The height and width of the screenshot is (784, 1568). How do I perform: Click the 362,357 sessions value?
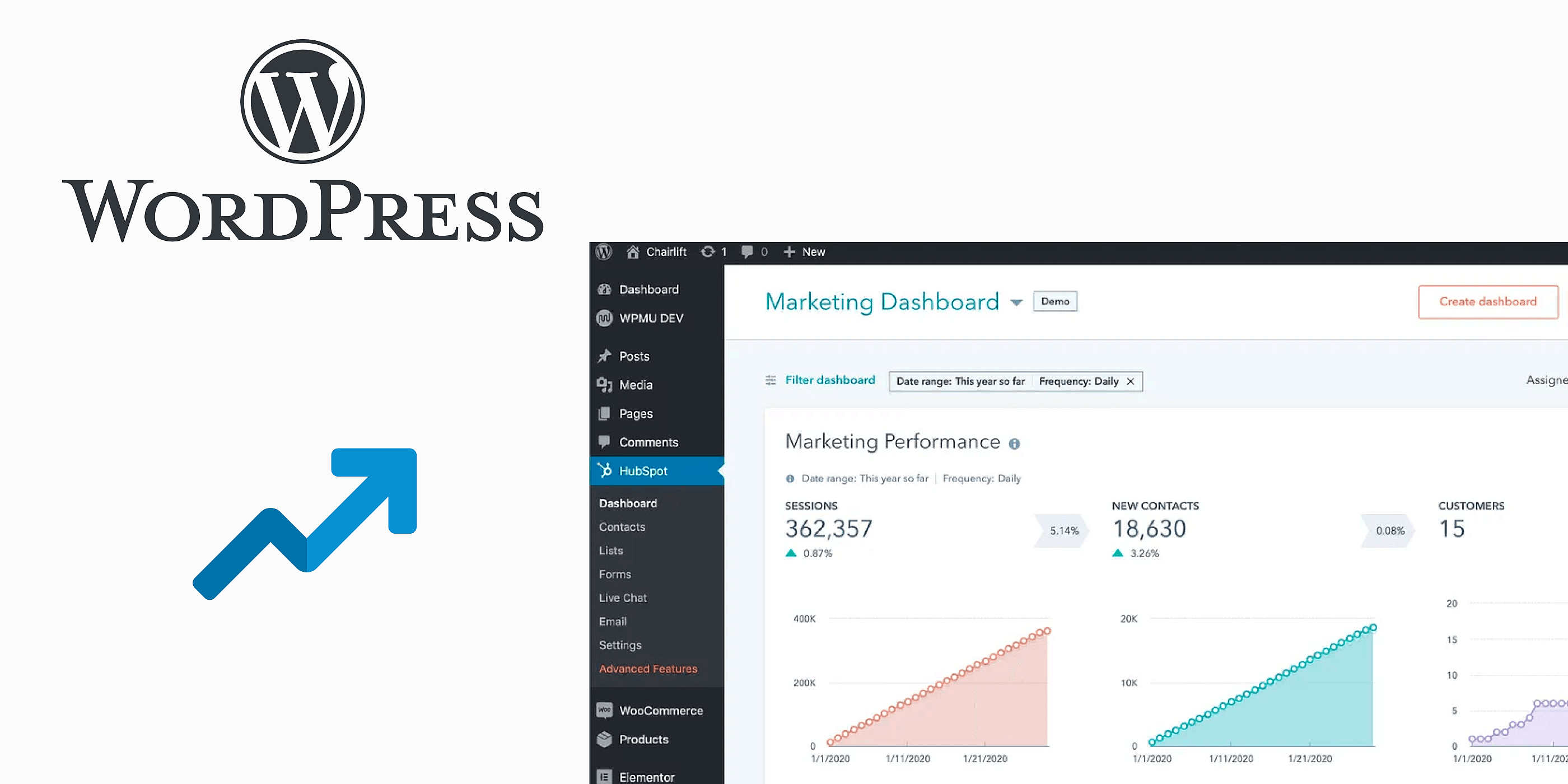[x=828, y=528]
